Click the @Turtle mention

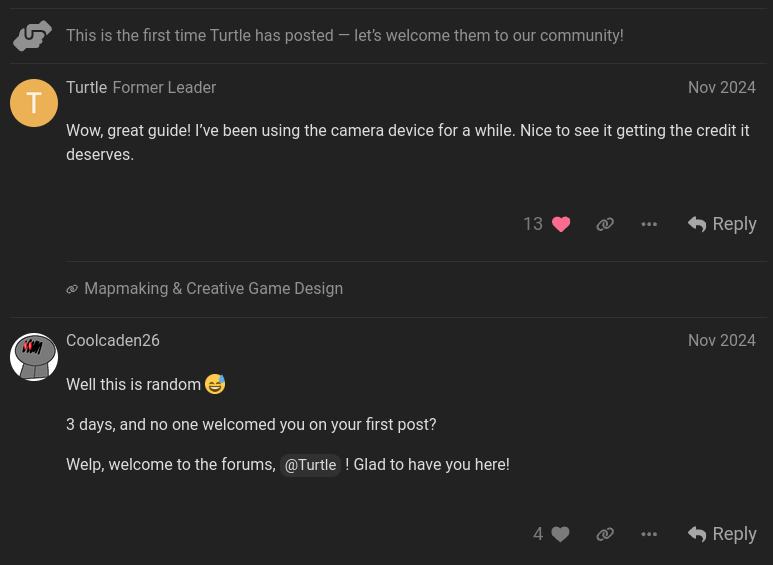click(310, 465)
